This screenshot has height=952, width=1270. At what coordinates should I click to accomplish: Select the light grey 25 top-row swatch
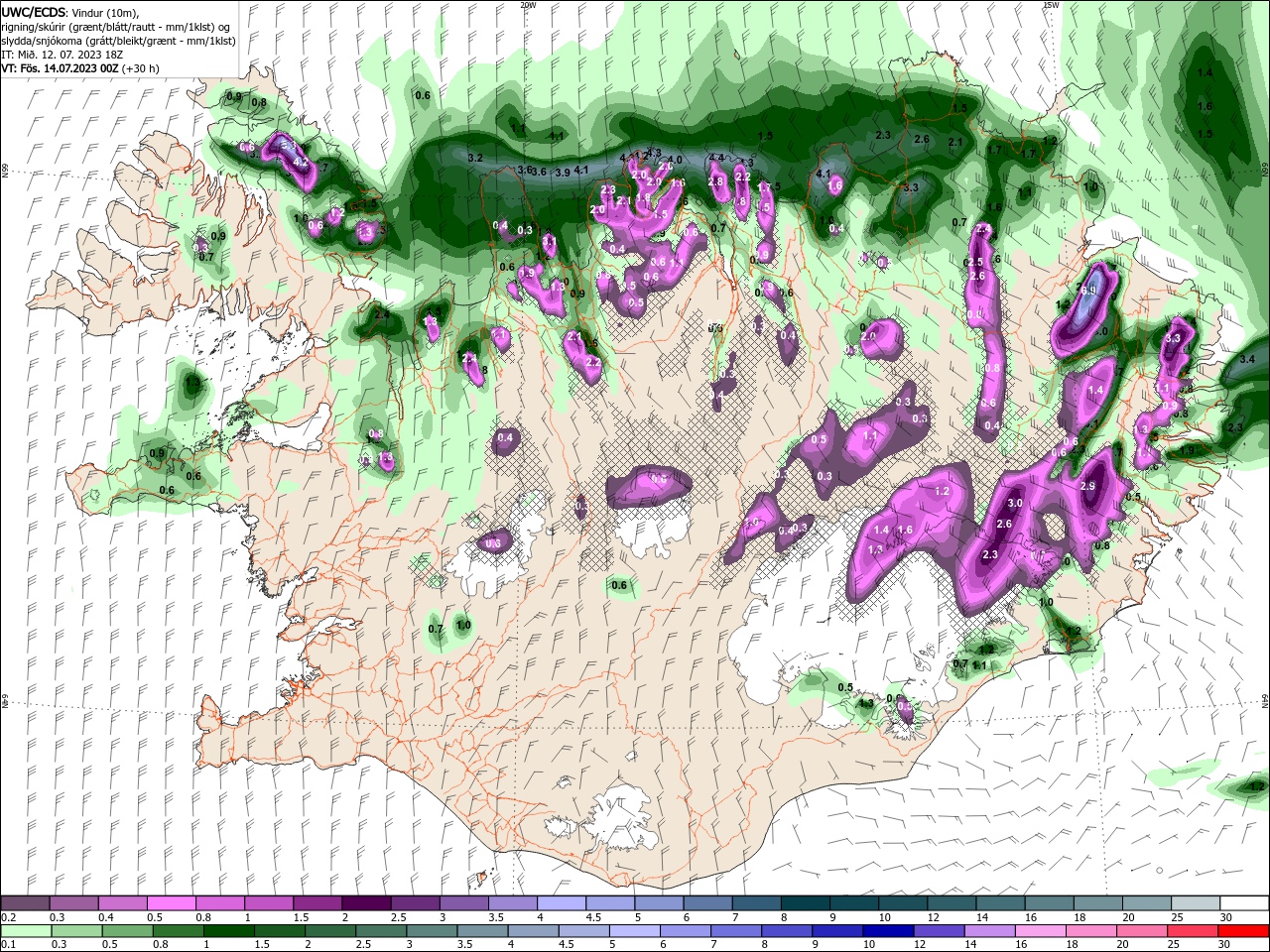[x=1195, y=903]
